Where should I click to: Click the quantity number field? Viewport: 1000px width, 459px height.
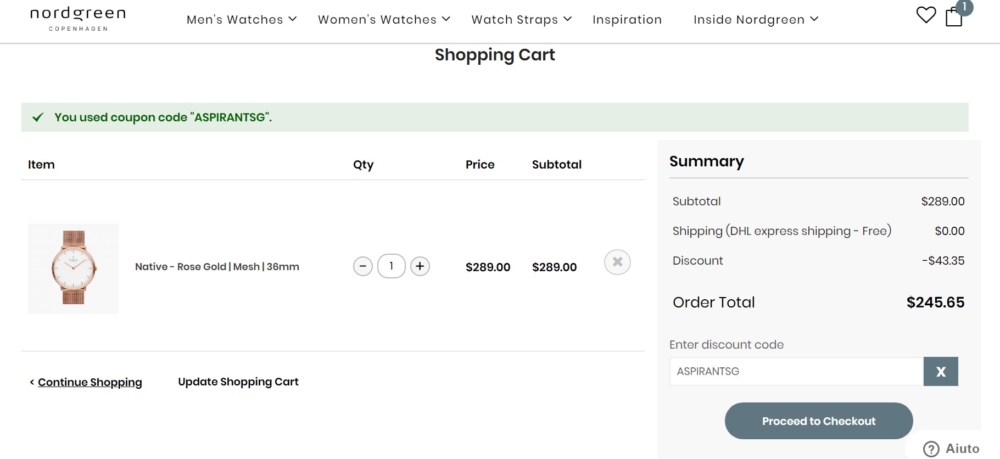click(391, 266)
